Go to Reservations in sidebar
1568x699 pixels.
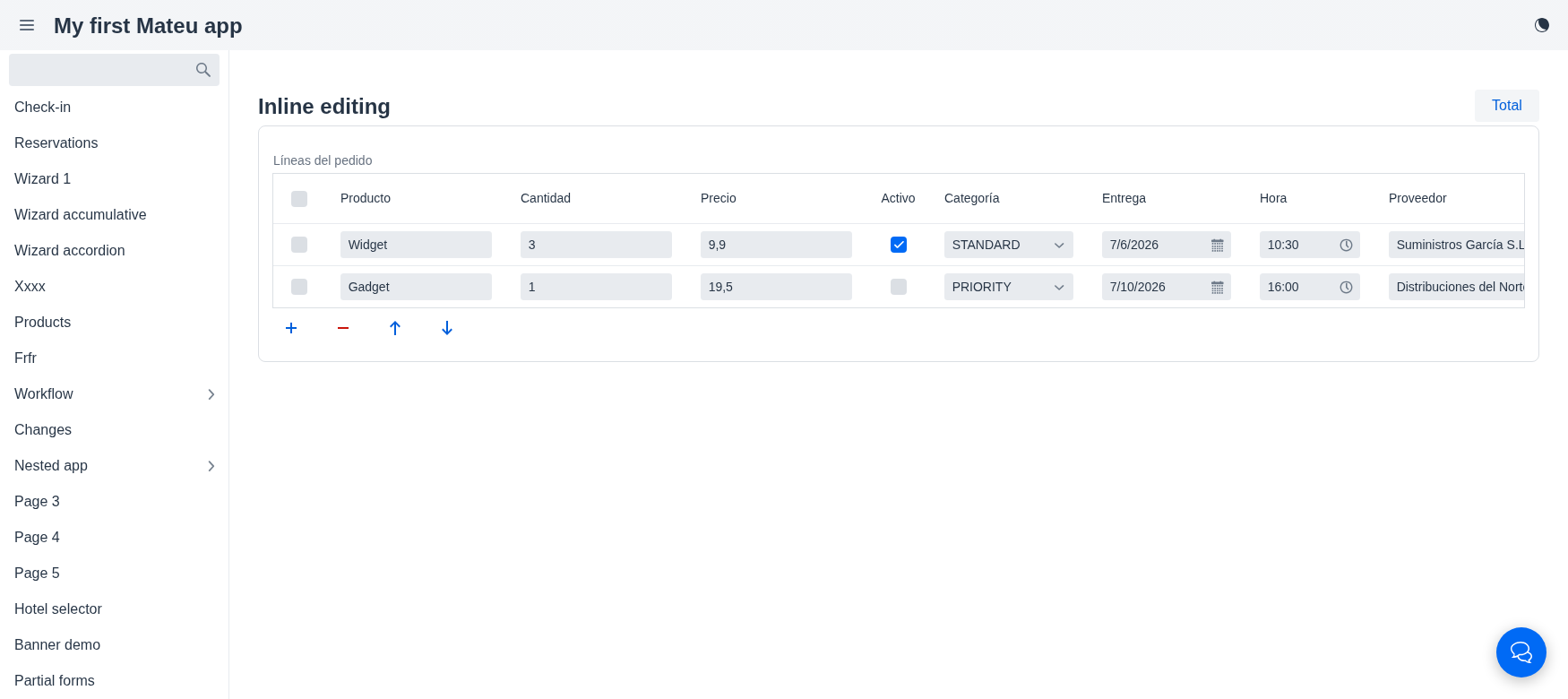[56, 142]
